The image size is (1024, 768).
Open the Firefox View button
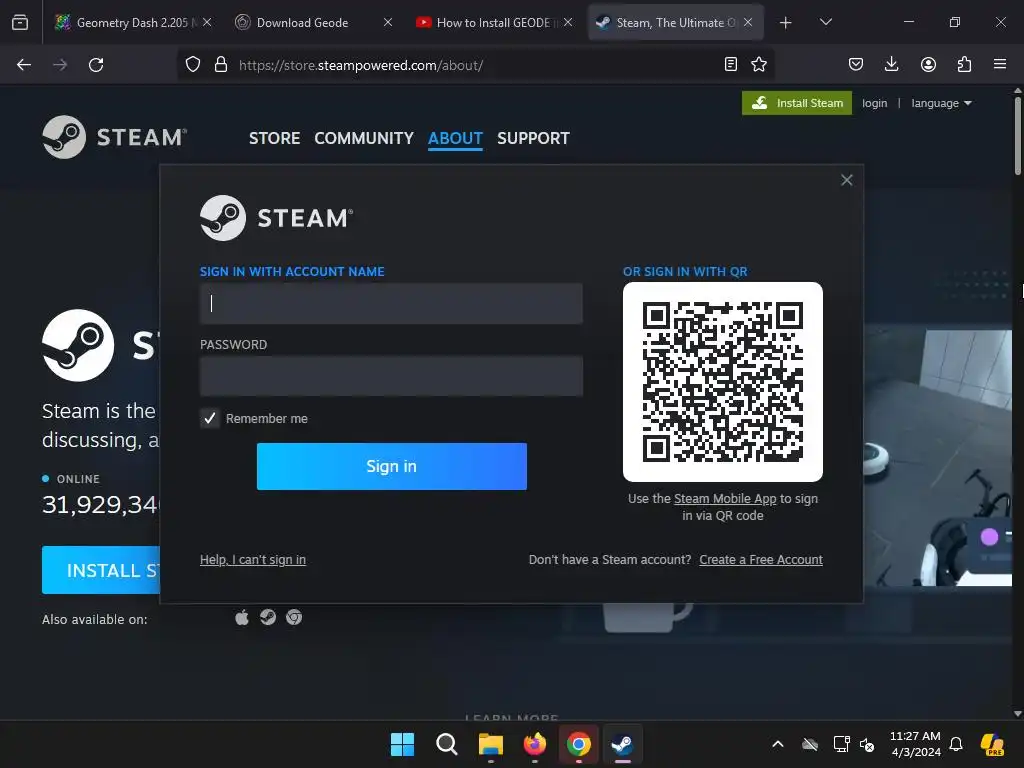(x=20, y=22)
